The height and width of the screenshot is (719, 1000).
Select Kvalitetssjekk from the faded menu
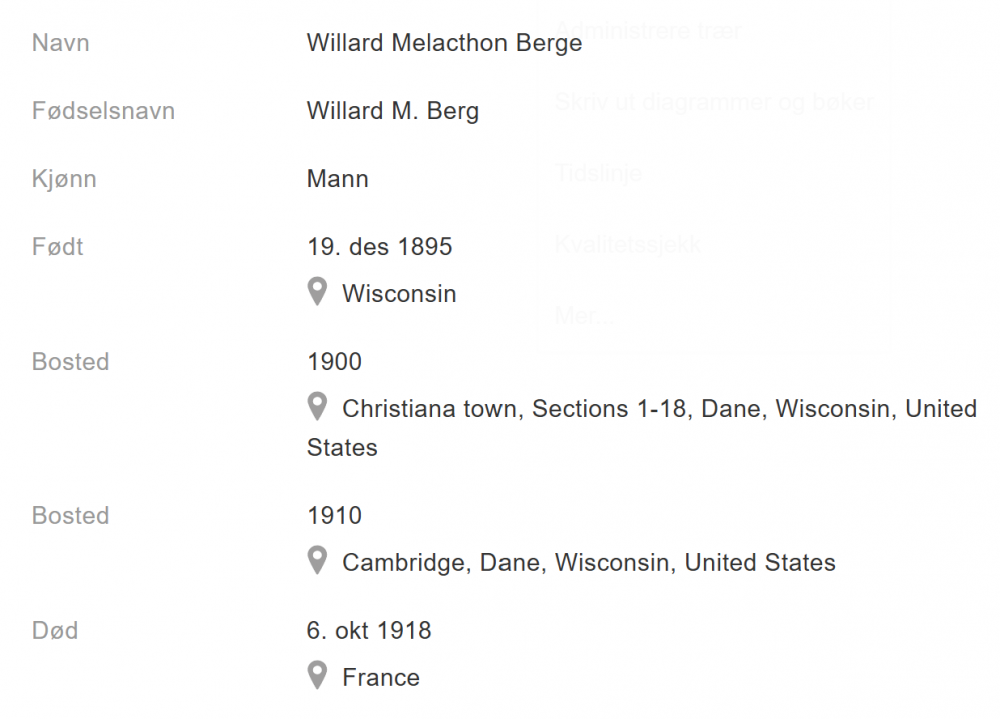point(628,245)
